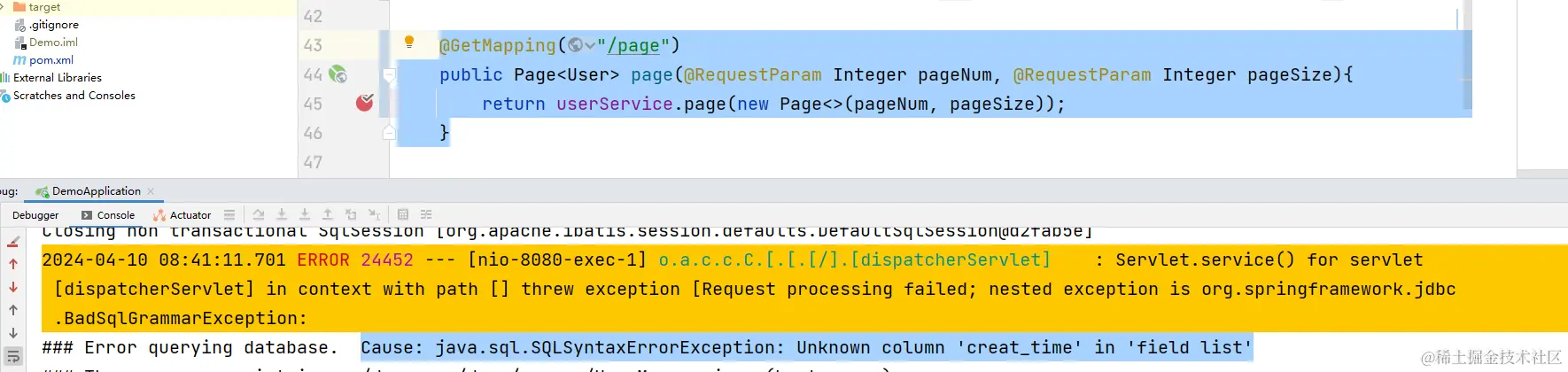Select the target folder in project tree
The height and width of the screenshot is (372, 1568).
44,7
